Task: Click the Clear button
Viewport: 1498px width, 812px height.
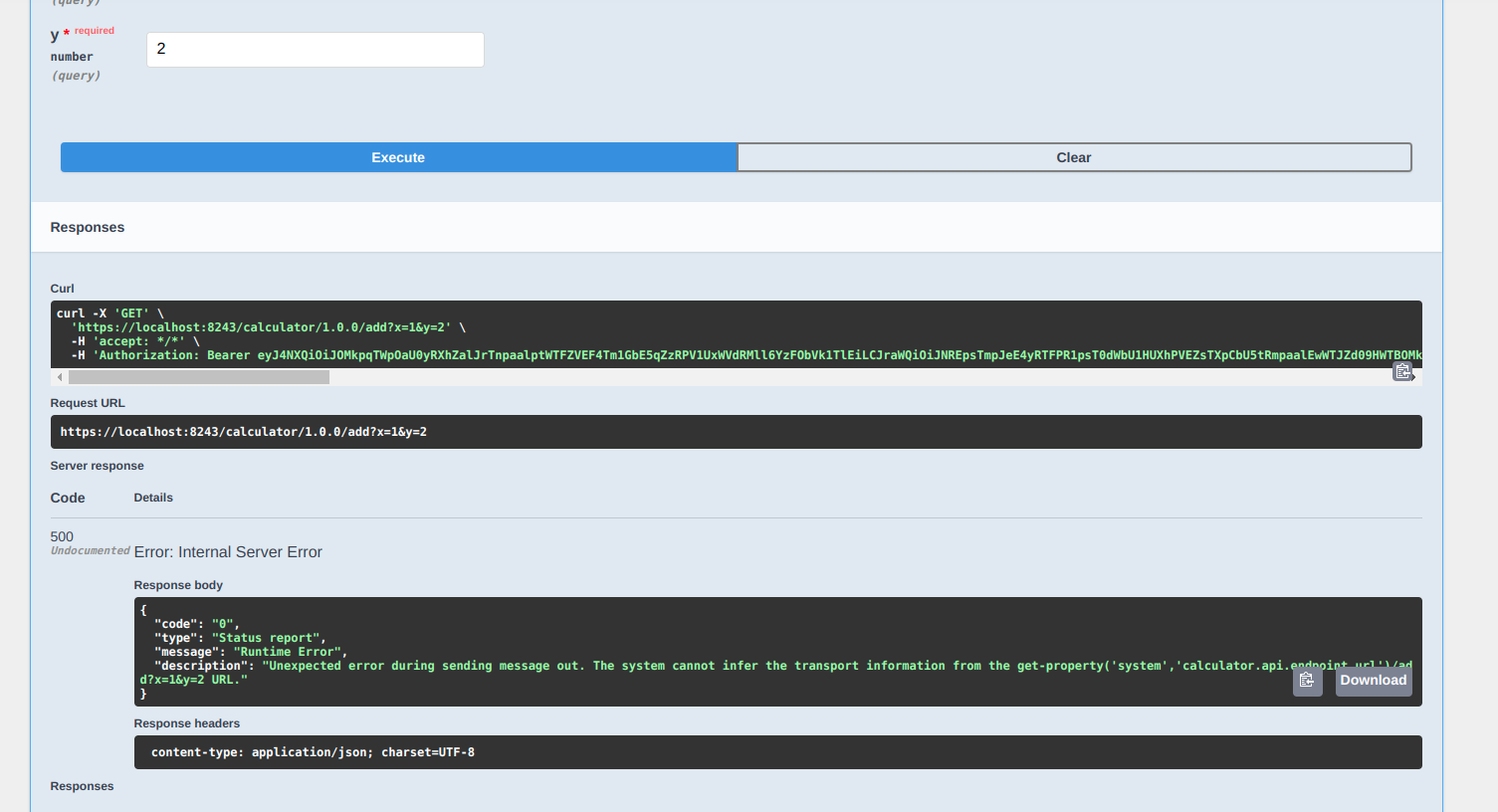Action: coord(1074,157)
